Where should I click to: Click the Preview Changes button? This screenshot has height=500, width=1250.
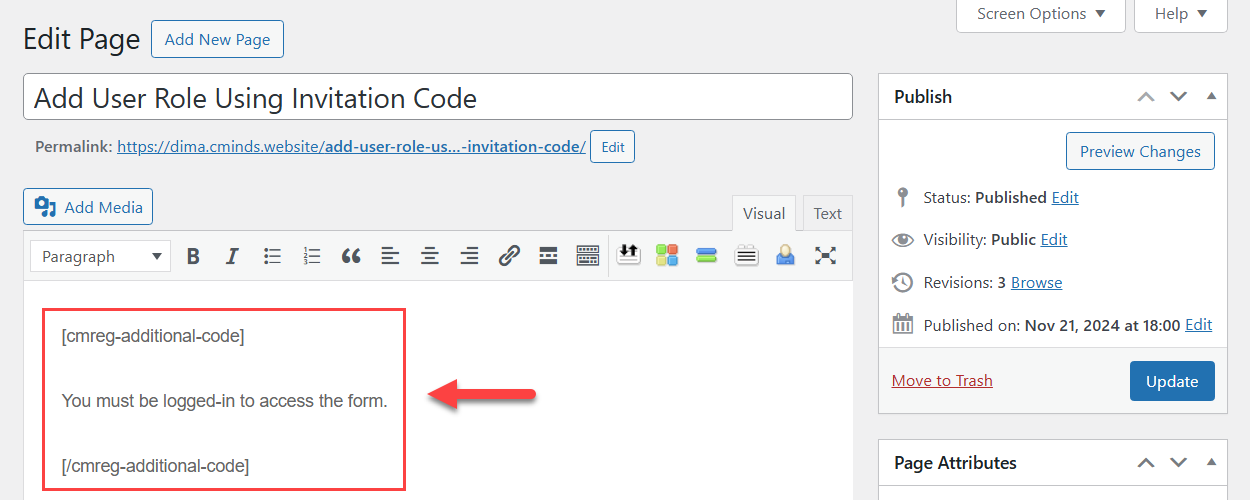(x=1140, y=152)
